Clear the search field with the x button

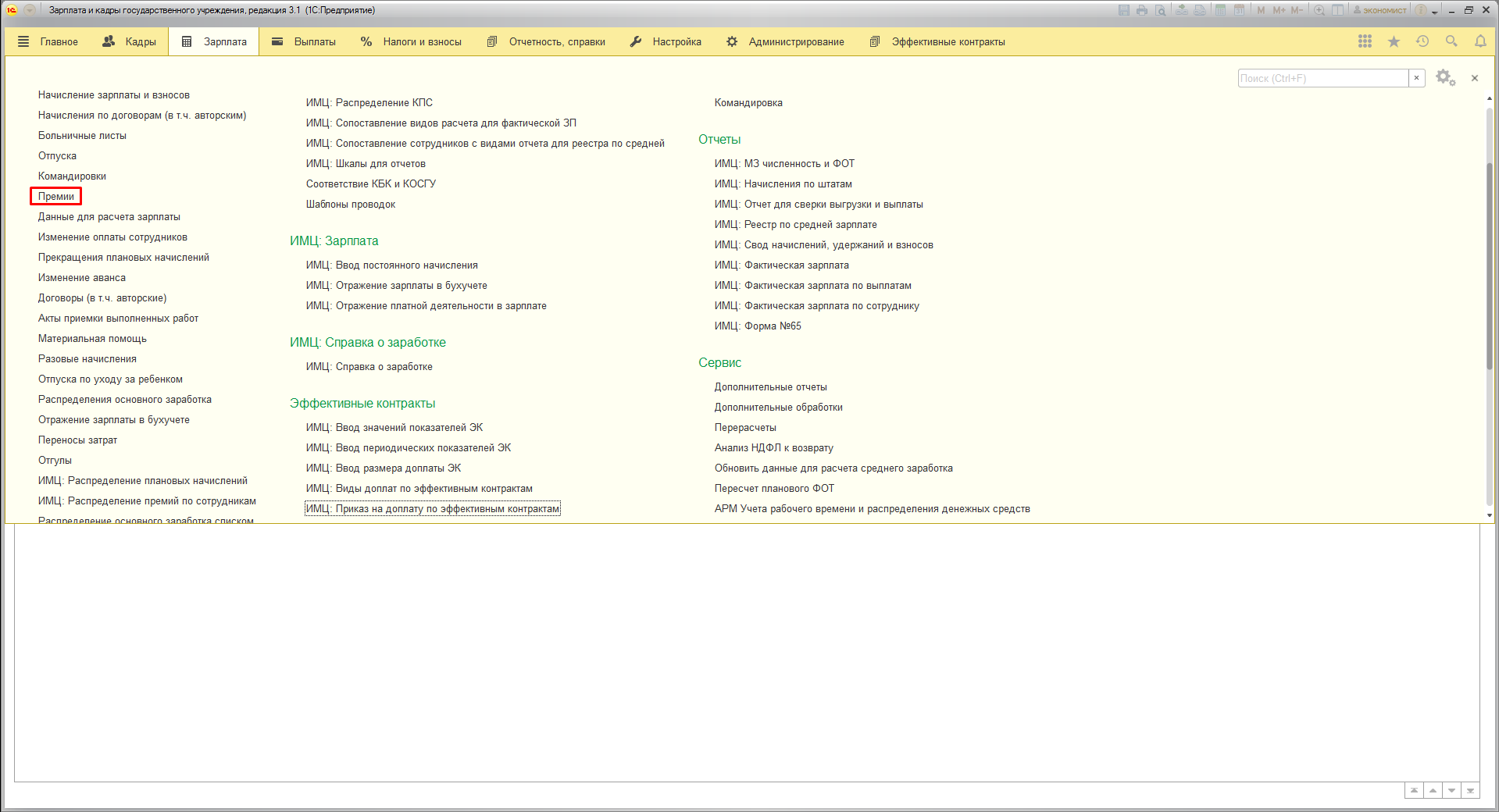tap(1416, 78)
